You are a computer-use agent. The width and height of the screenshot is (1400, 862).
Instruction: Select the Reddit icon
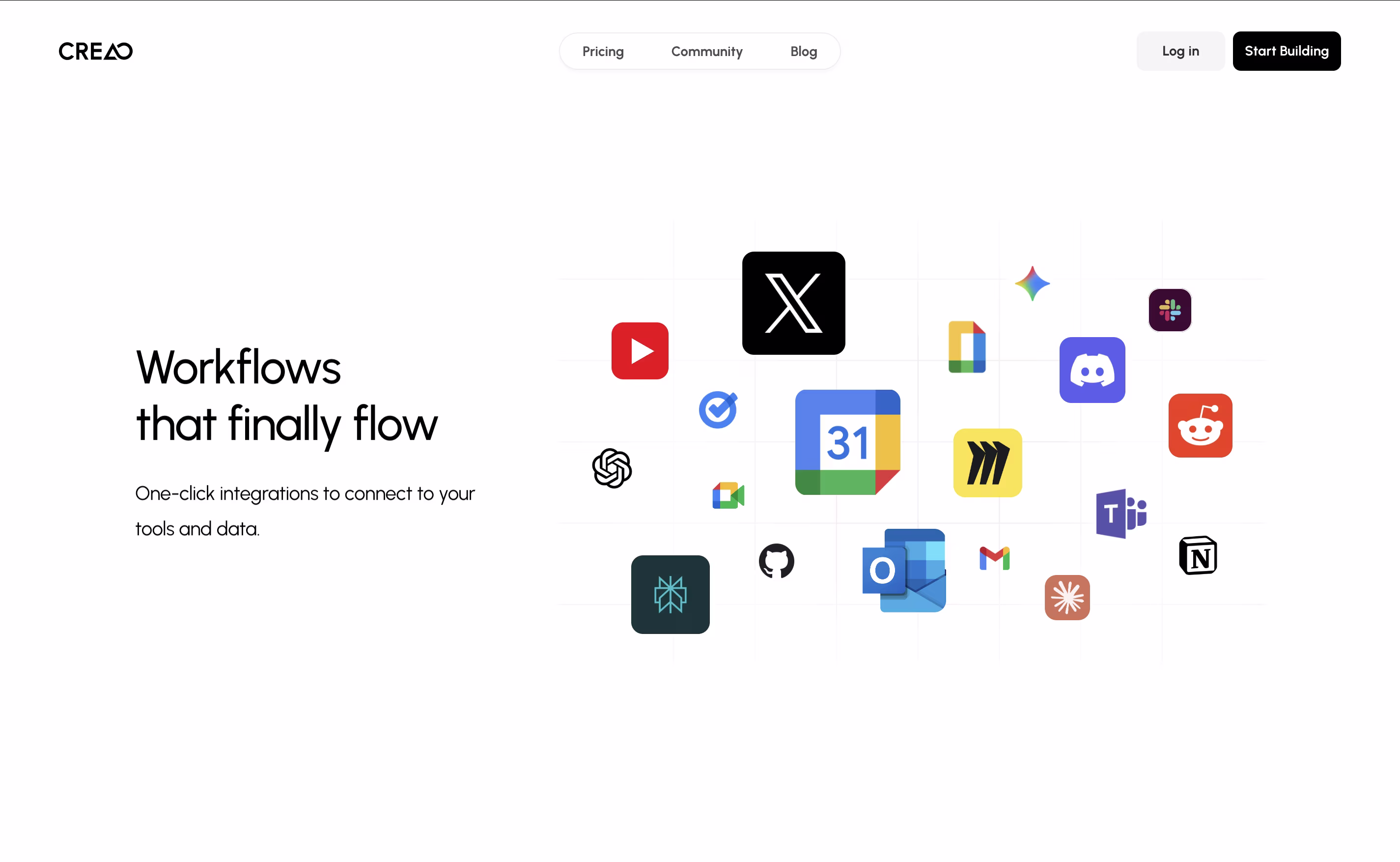pos(1200,425)
